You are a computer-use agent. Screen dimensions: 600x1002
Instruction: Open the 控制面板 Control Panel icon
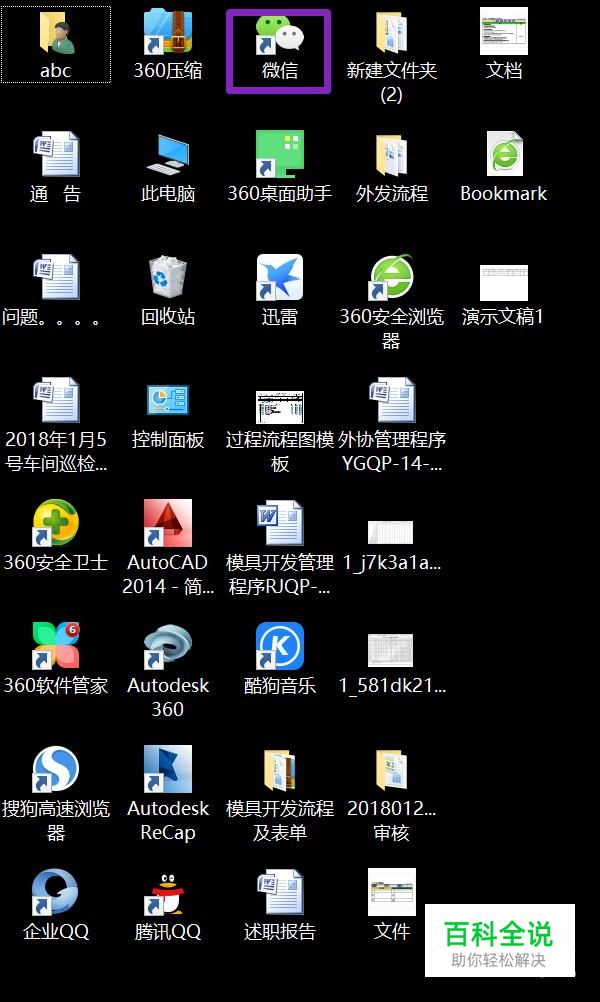pos(168,401)
